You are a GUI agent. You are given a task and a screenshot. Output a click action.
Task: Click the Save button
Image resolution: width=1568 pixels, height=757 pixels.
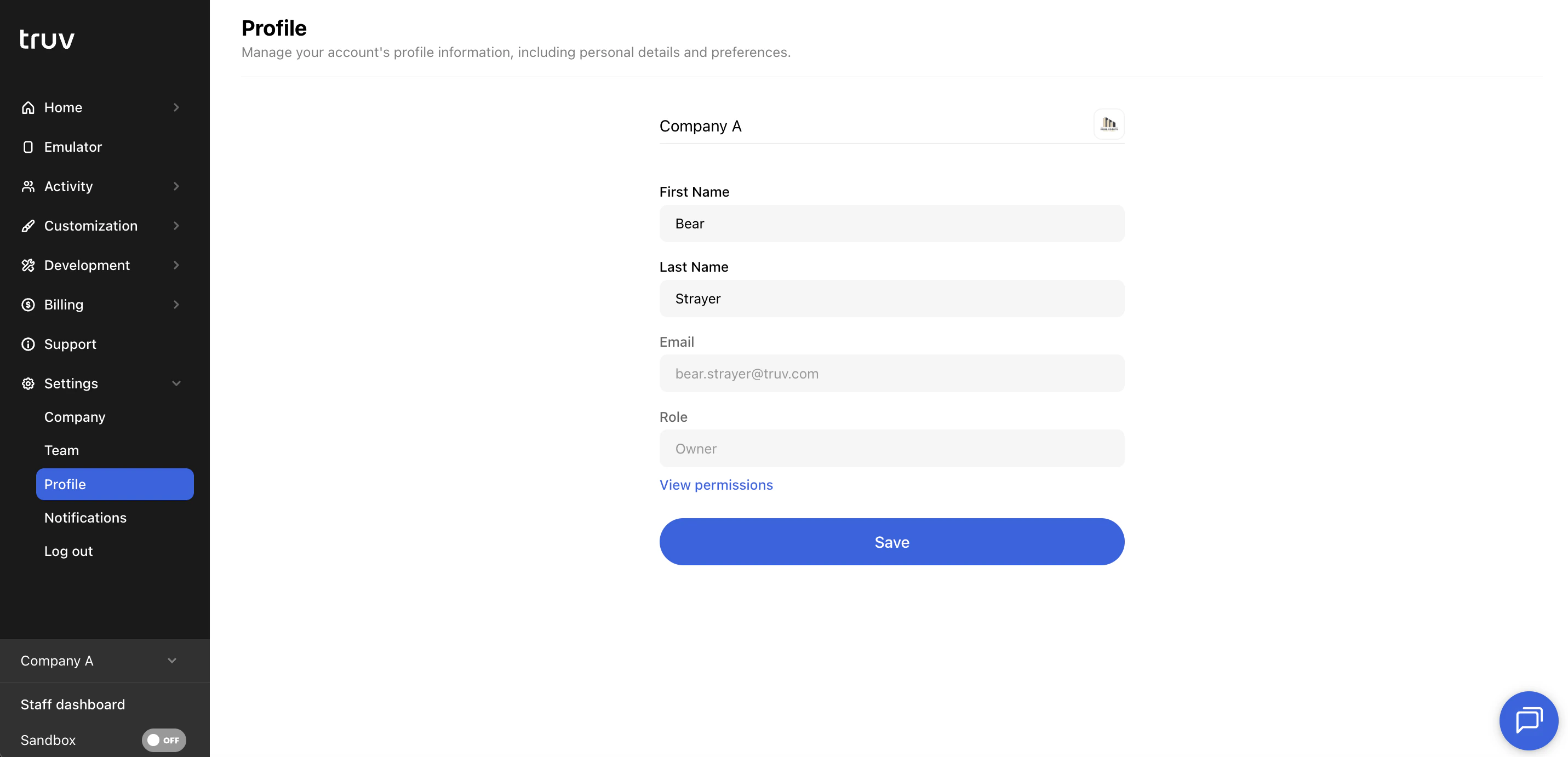pyautogui.click(x=891, y=542)
